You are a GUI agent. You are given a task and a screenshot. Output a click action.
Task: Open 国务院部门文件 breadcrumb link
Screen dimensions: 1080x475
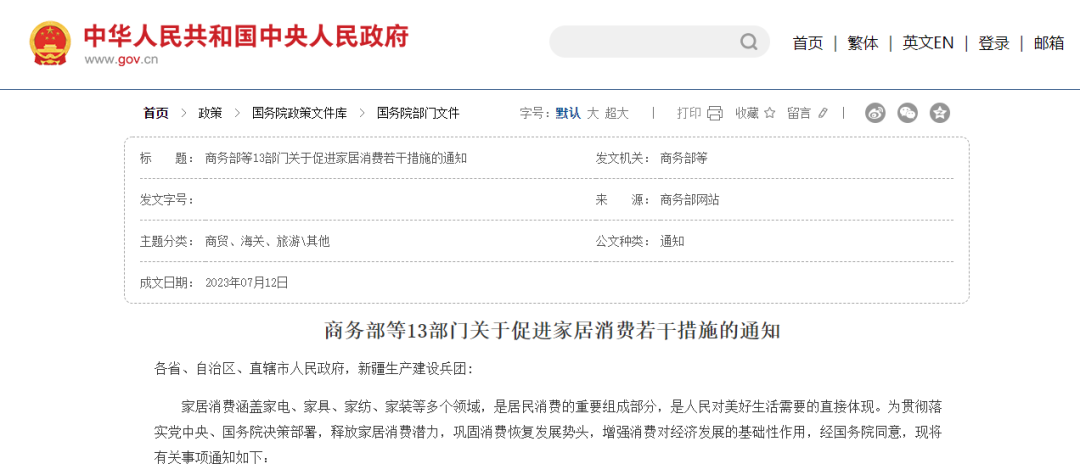[418, 114]
